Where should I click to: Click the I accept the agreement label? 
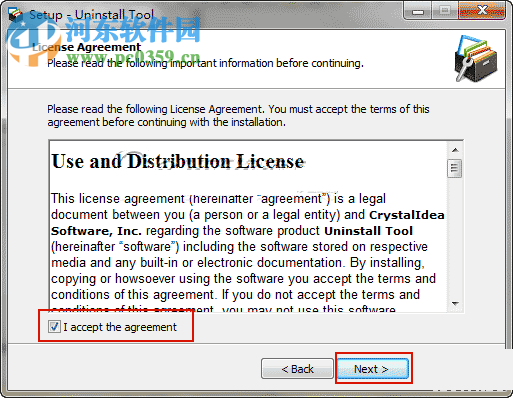(120, 327)
